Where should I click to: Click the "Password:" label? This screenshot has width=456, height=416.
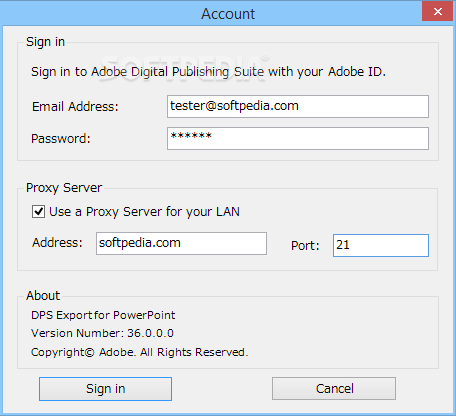[61, 139]
